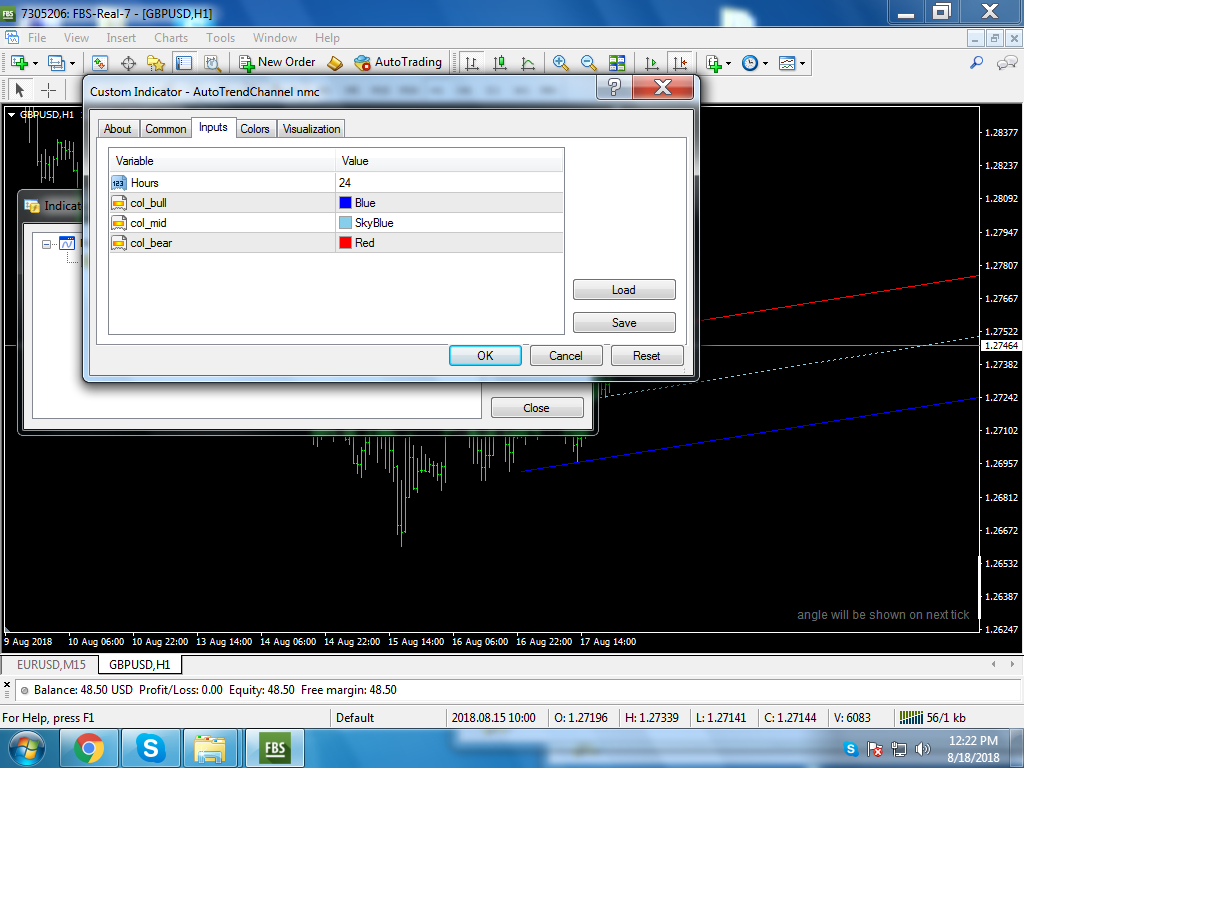Screen dimensions: 1228x920
Task: Click the OK button in dialog
Action: (x=485, y=355)
